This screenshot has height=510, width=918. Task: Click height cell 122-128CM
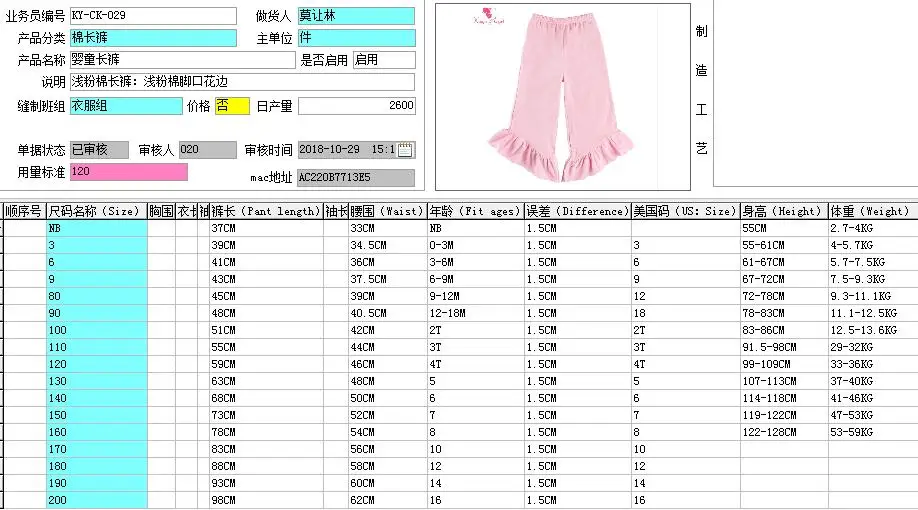[784, 432]
